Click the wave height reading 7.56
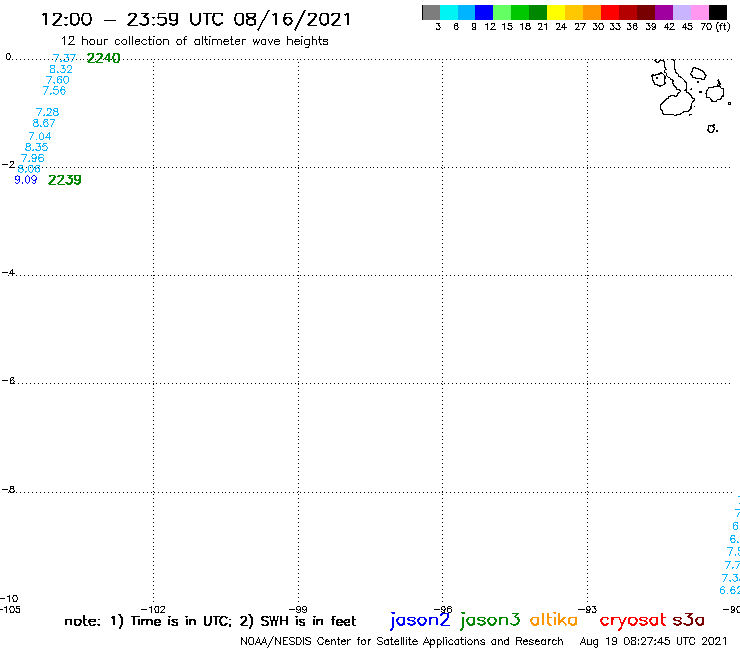Screen dimensions: 740x650 point(54,91)
